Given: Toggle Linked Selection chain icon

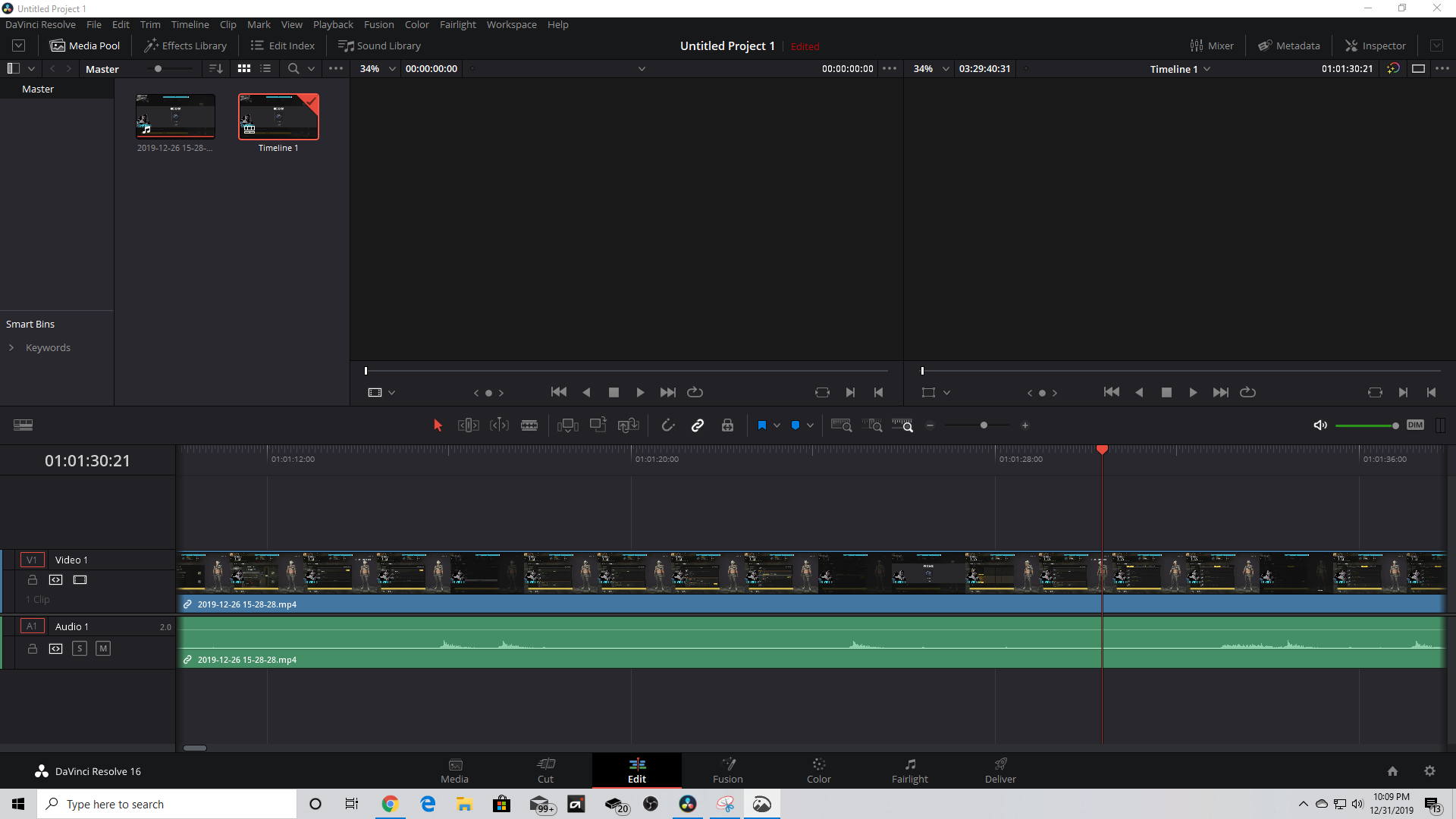Looking at the screenshot, I should [x=698, y=425].
